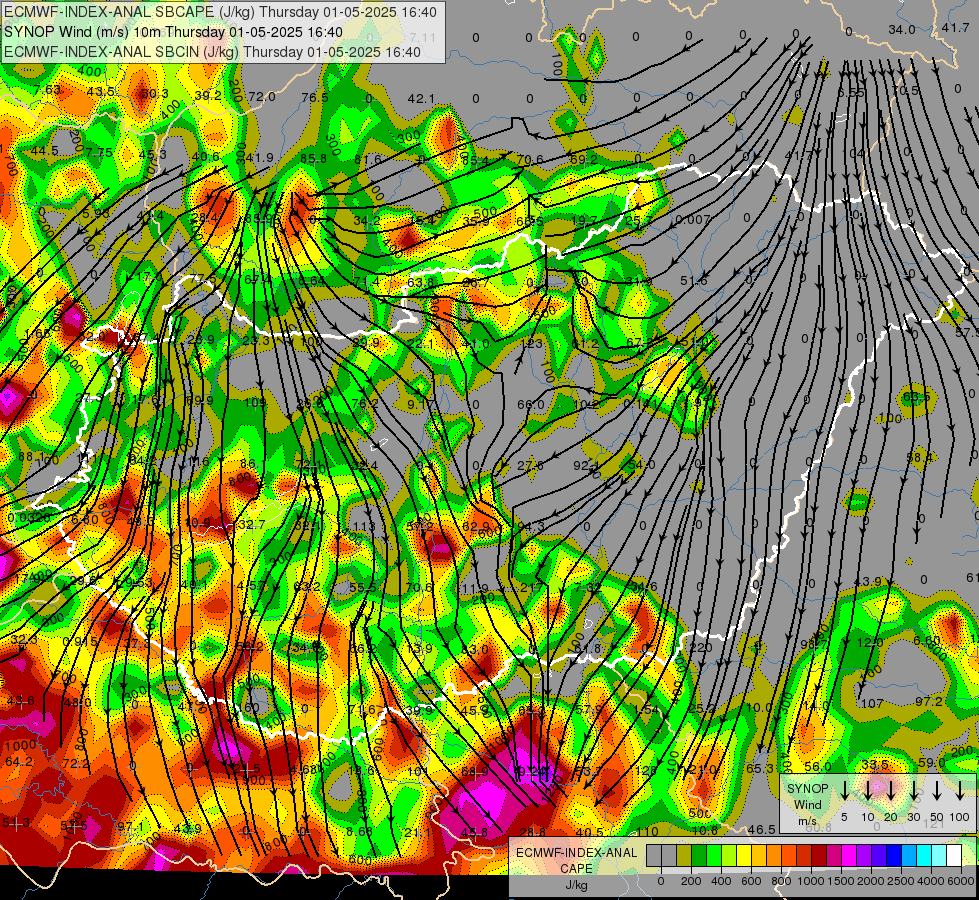The image size is (979, 900).
Task: Select the first gray CAPE legend swatch
Action: pyautogui.click(x=654, y=856)
